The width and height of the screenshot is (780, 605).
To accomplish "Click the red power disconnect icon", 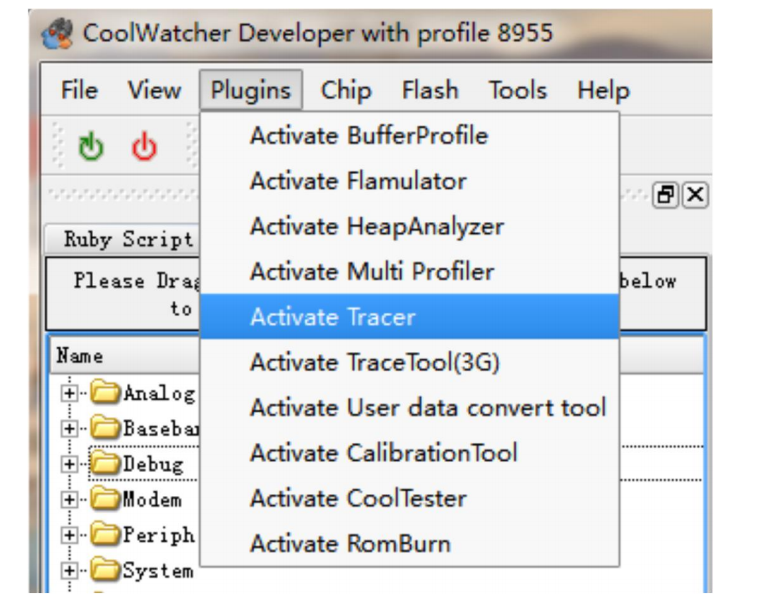I will pyautogui.click(x=144, y=146).
